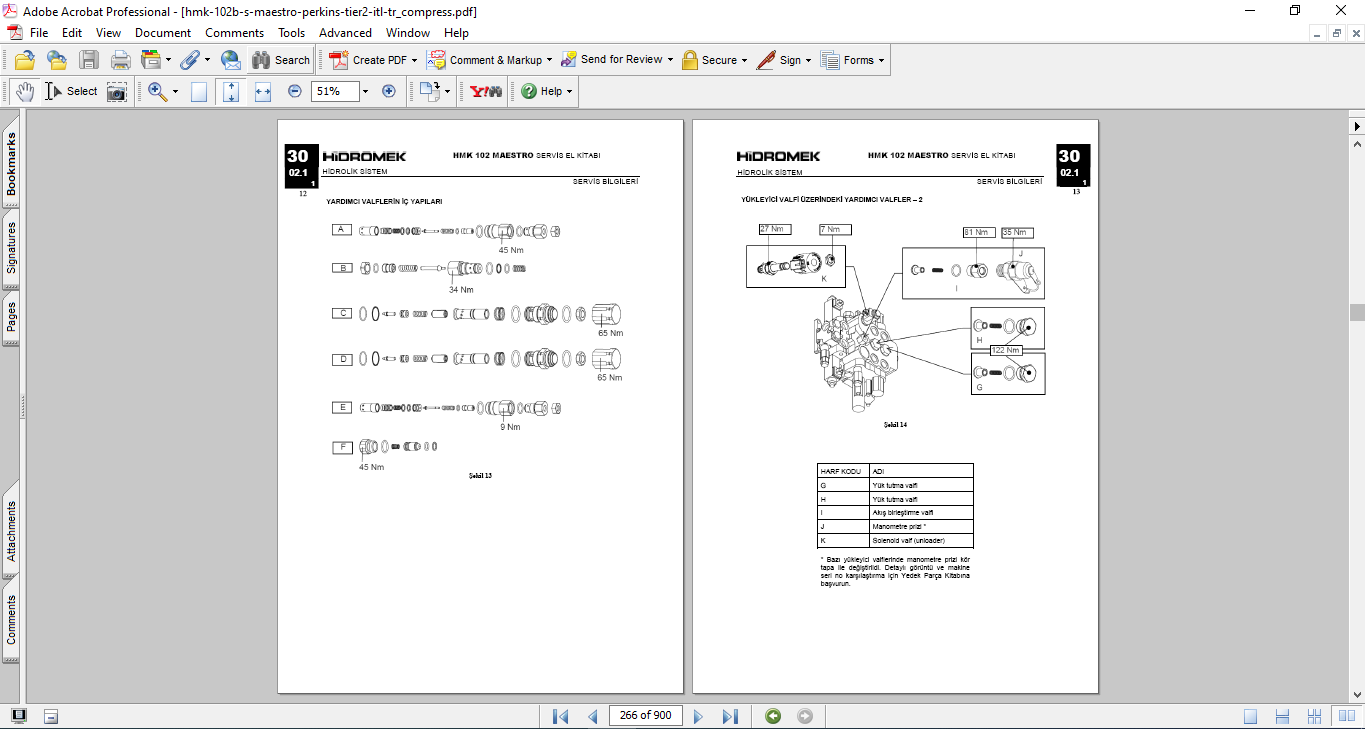Click the Snapshot tool camera icon
Screen dimensions: 1365x729
pyautogui.click(x=117, y=91)
